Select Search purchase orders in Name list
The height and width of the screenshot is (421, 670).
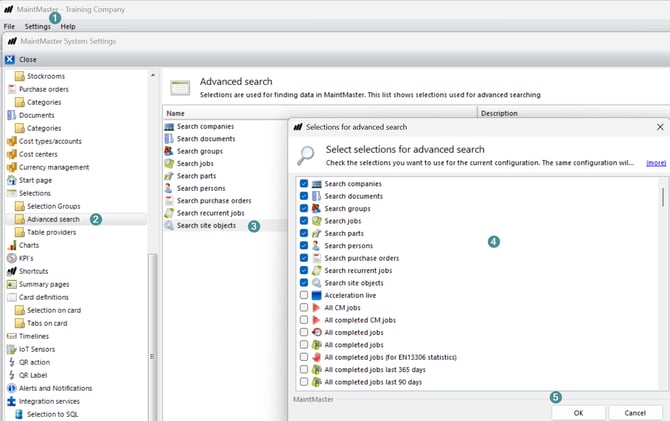pos(214,200)
